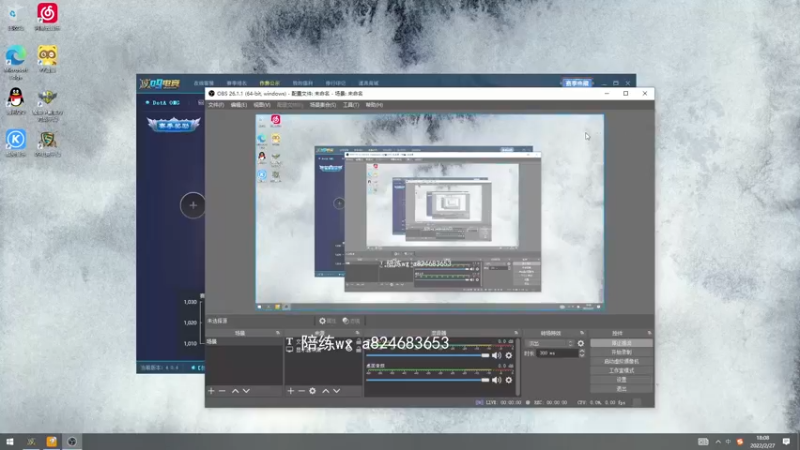Click the Stop Streaming button in Controls
This screenshot has width=800, height=450.
pyautogui.click(x=621, y=343)
